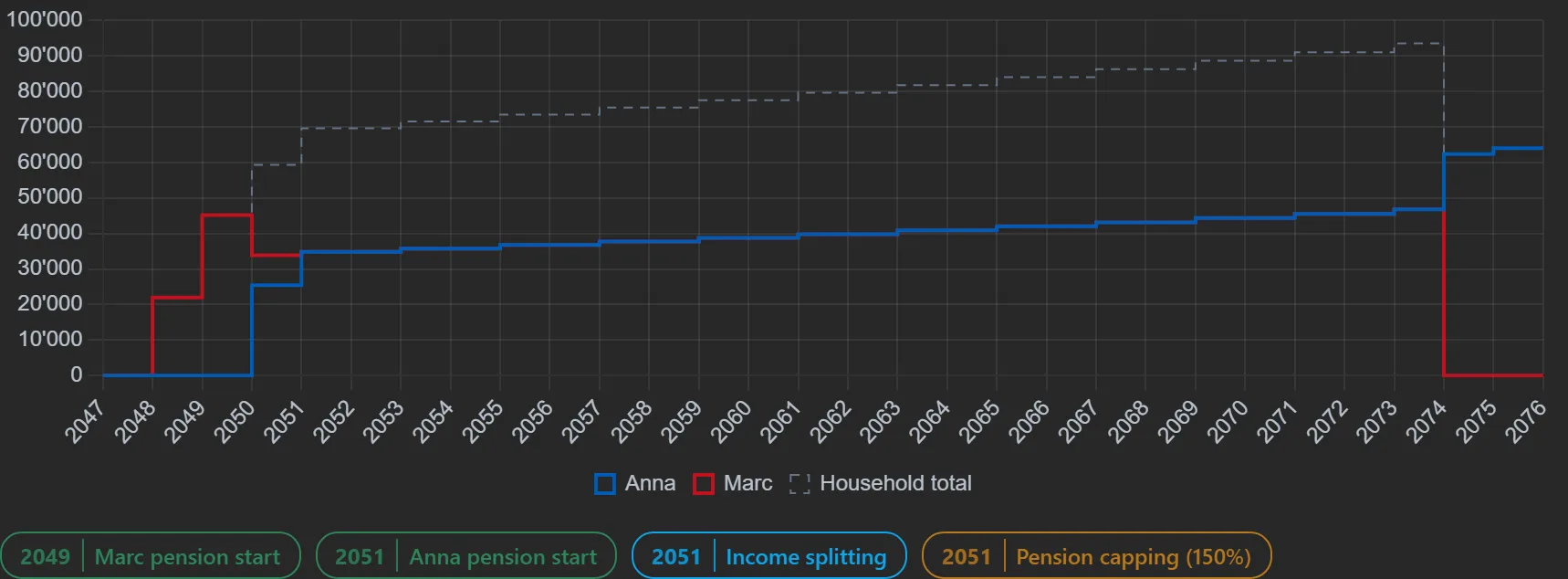
Task: Open the Pension capping (150%) badge
Action: (1097, 556)
